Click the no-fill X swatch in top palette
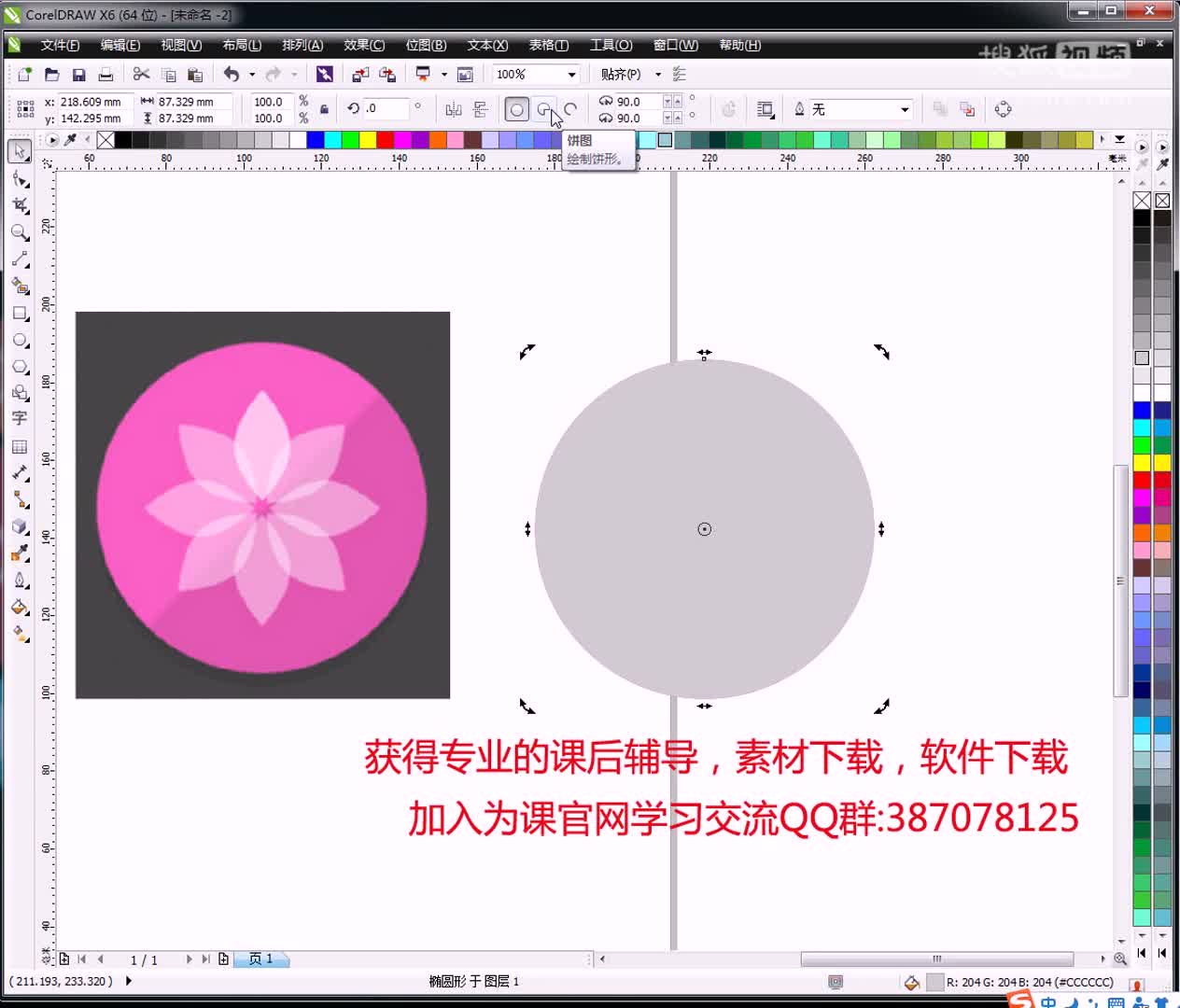The height and width of the screenshot is (1008, 1180). (105, 140)
